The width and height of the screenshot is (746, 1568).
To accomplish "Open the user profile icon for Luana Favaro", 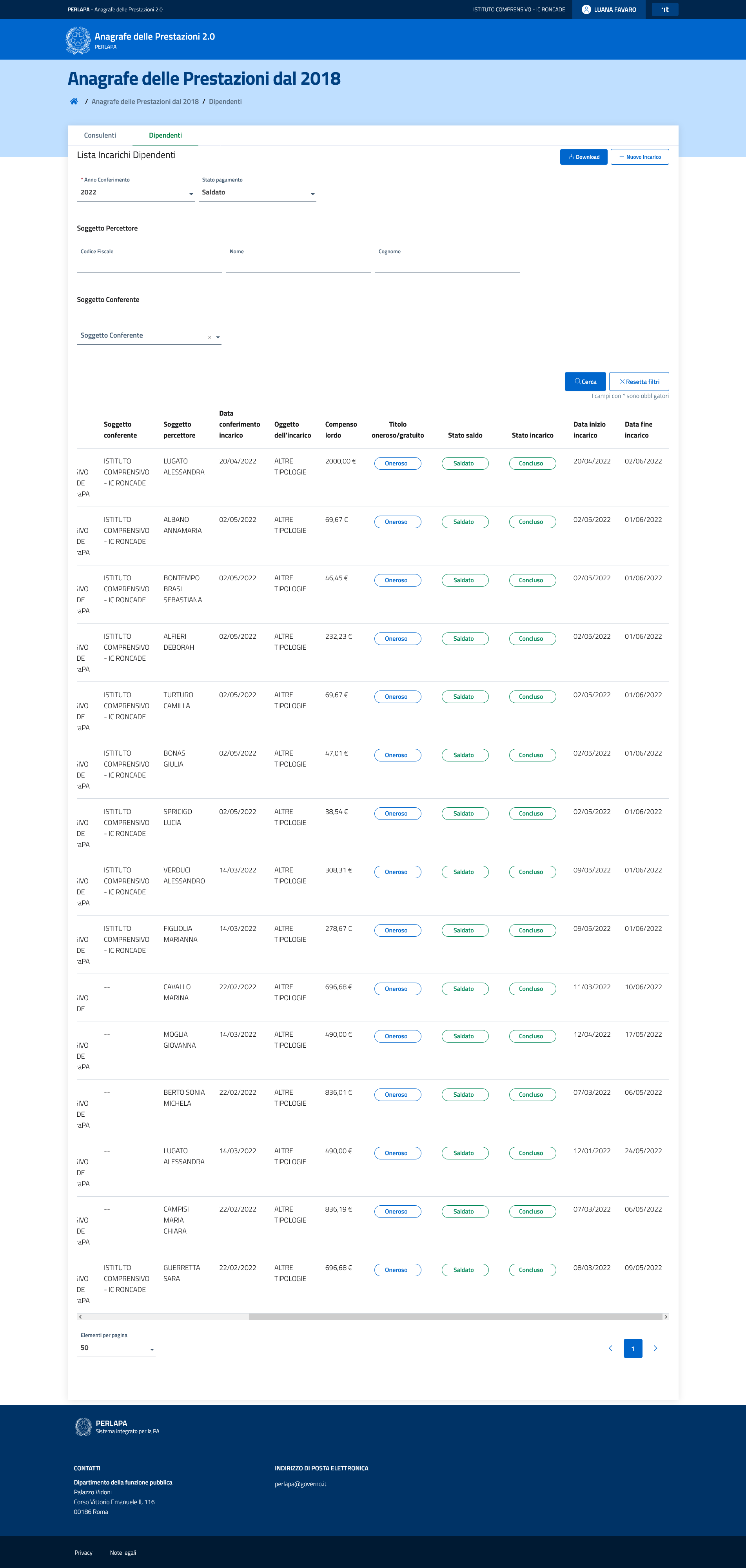I will (x=586, y=10).
